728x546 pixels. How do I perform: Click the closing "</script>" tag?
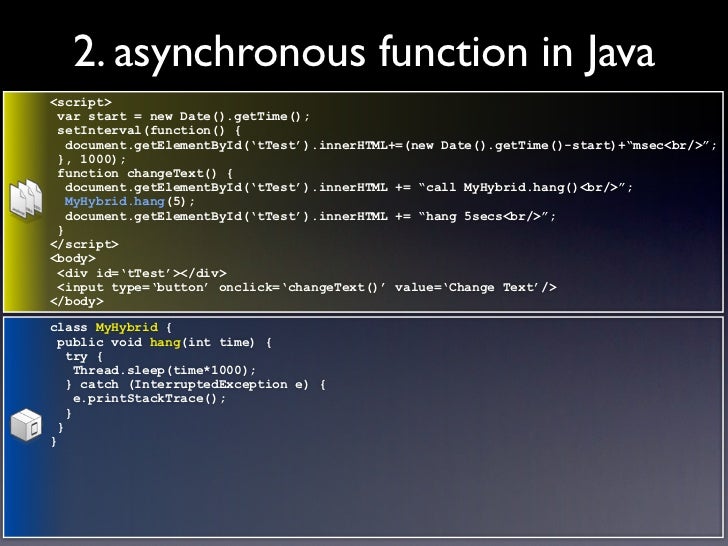(84, 244)
